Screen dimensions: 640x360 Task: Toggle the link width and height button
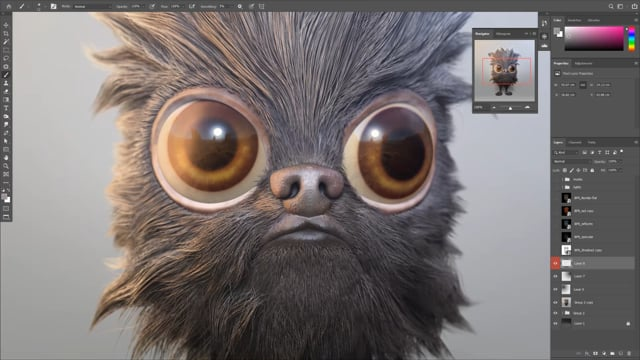pos(582,85)
